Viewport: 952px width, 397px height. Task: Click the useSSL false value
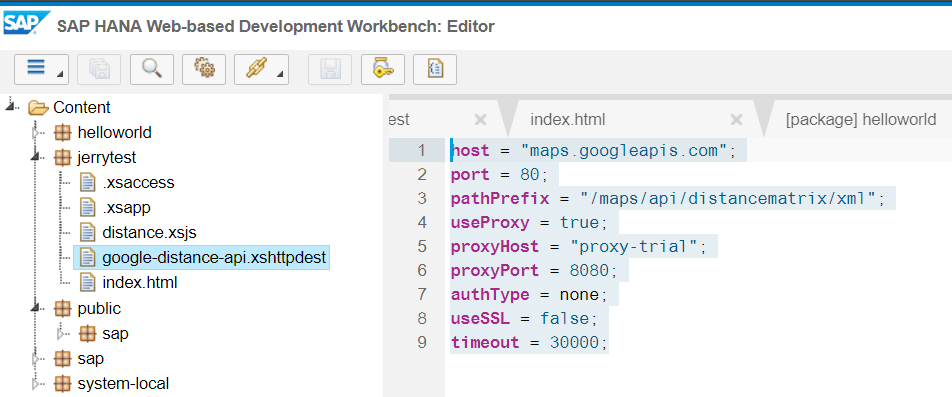[x=565, y=319]
